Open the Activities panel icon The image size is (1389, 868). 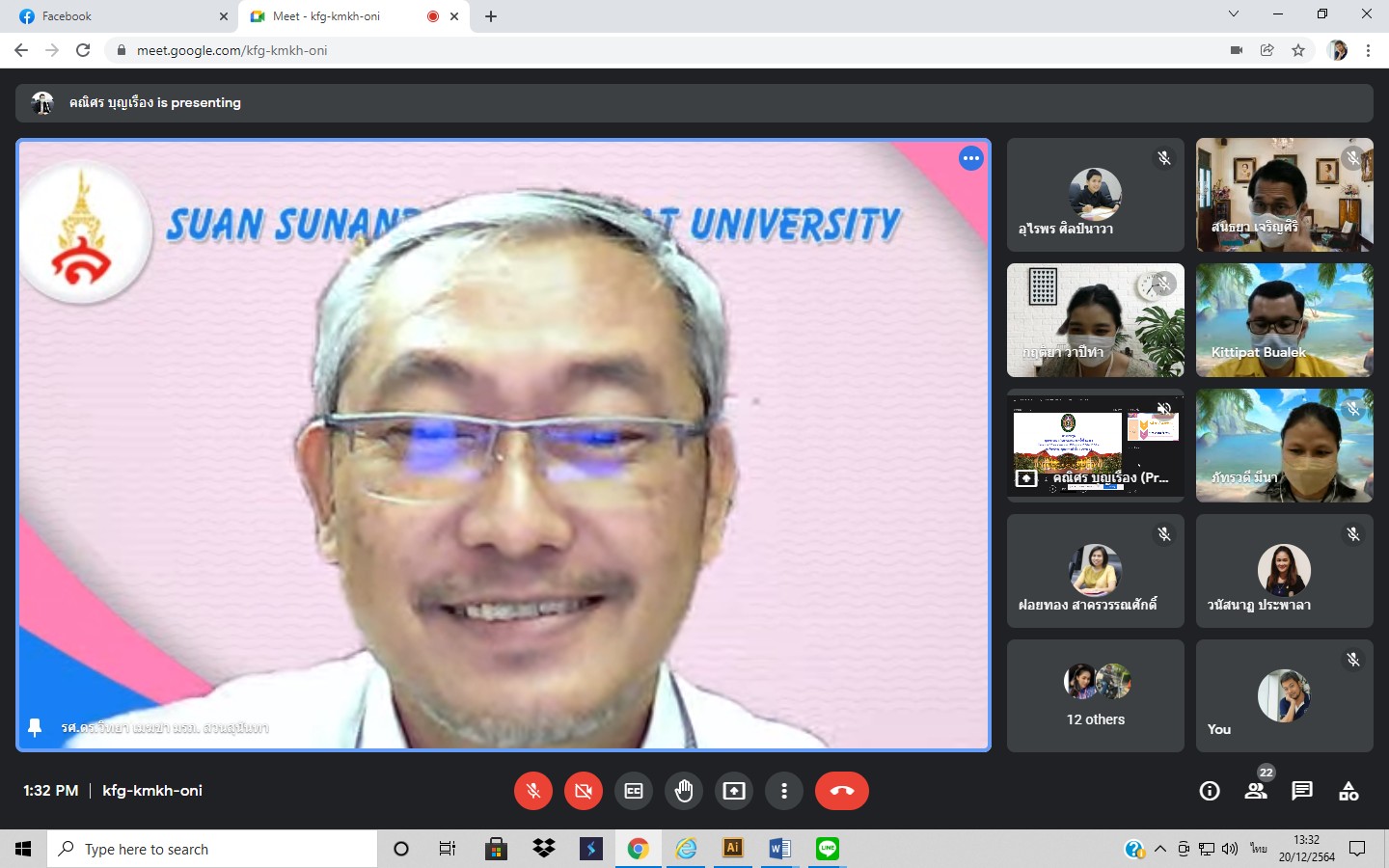1348,791
